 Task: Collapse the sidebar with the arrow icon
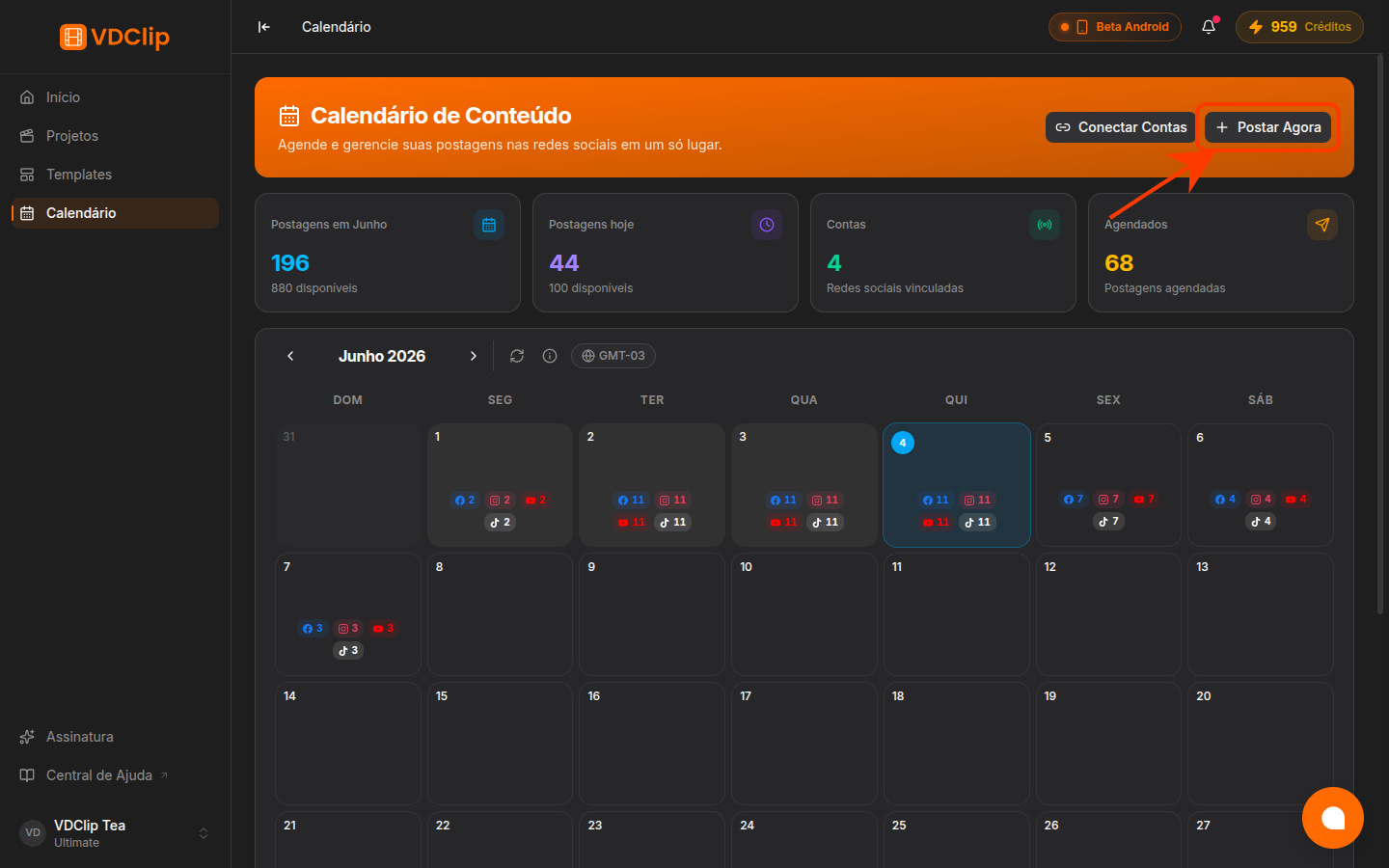(264, 27)
